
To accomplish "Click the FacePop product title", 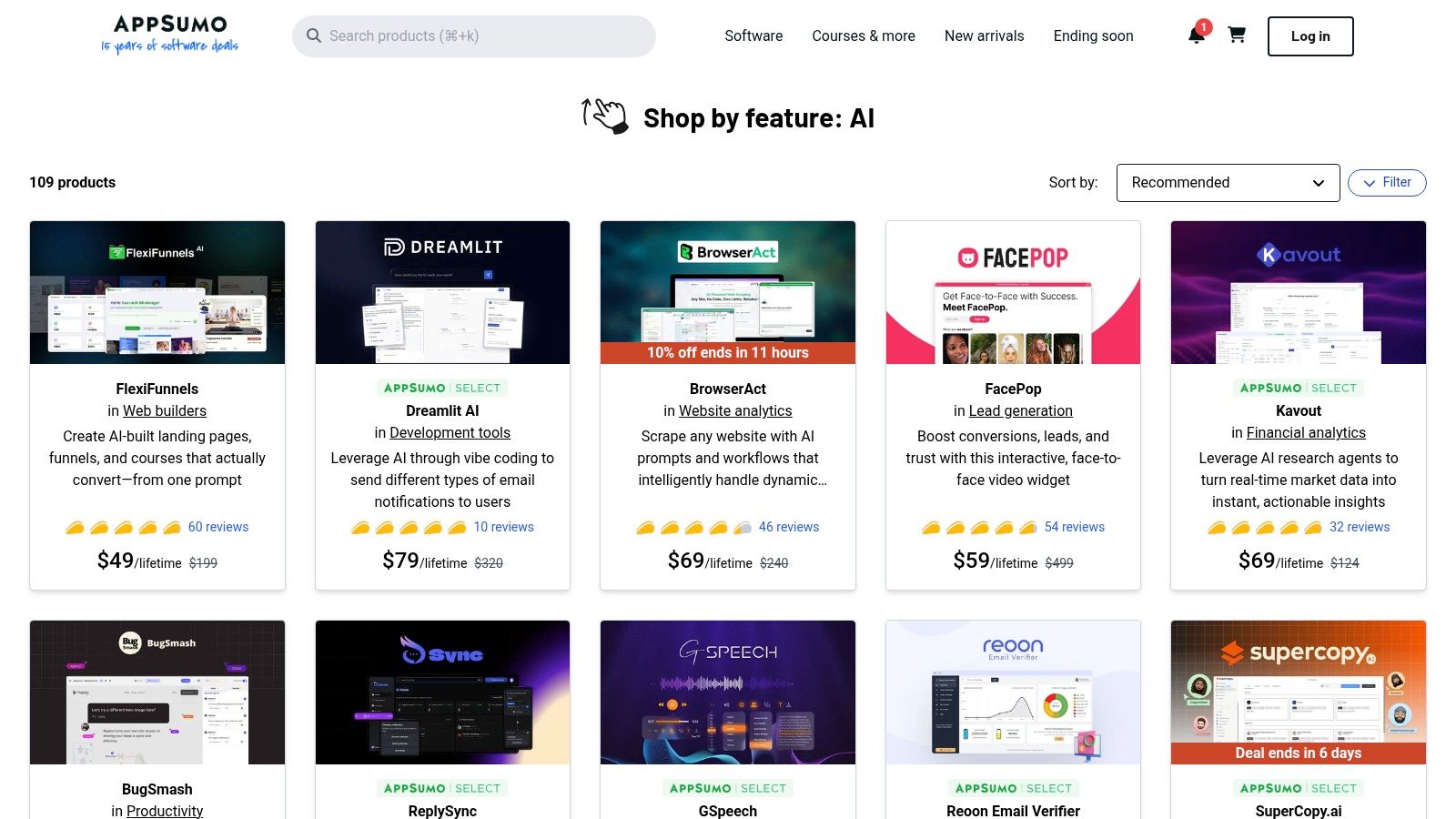I will point(1013,389).
